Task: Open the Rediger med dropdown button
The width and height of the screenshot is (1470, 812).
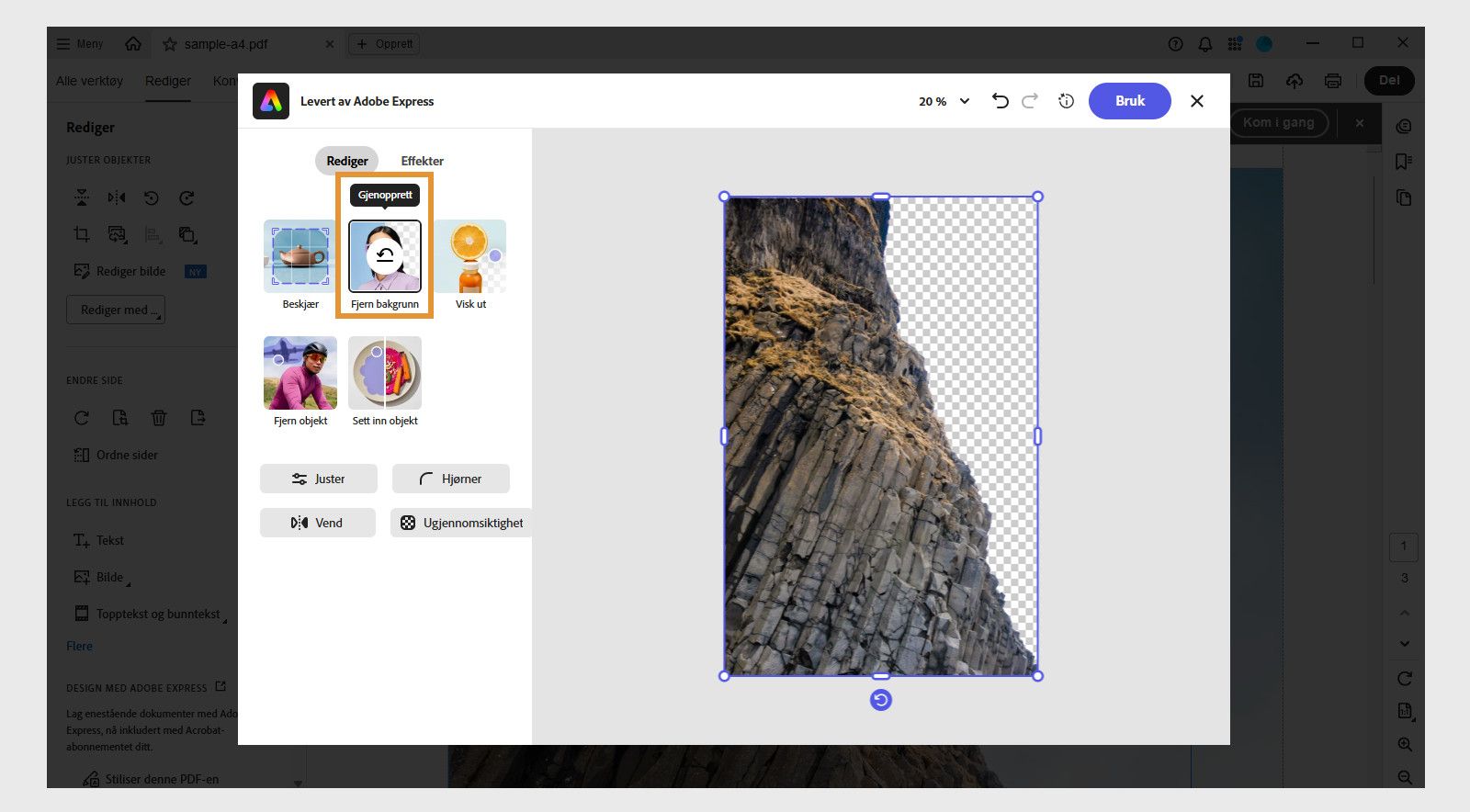Action: tap(116, 310)
